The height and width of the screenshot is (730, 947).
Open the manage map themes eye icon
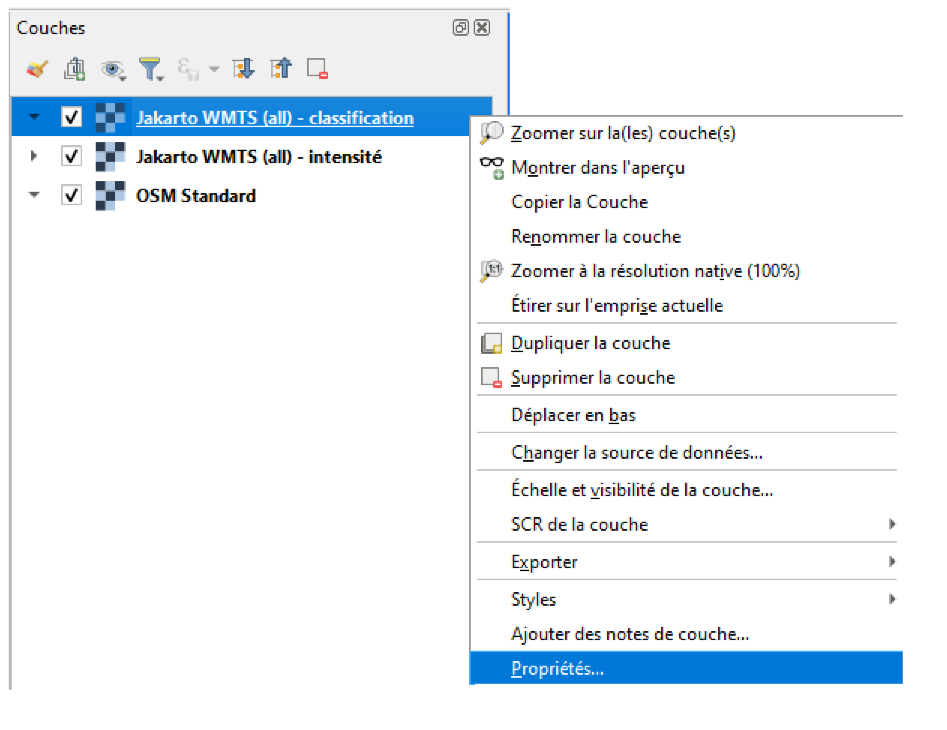pos(114,69)
